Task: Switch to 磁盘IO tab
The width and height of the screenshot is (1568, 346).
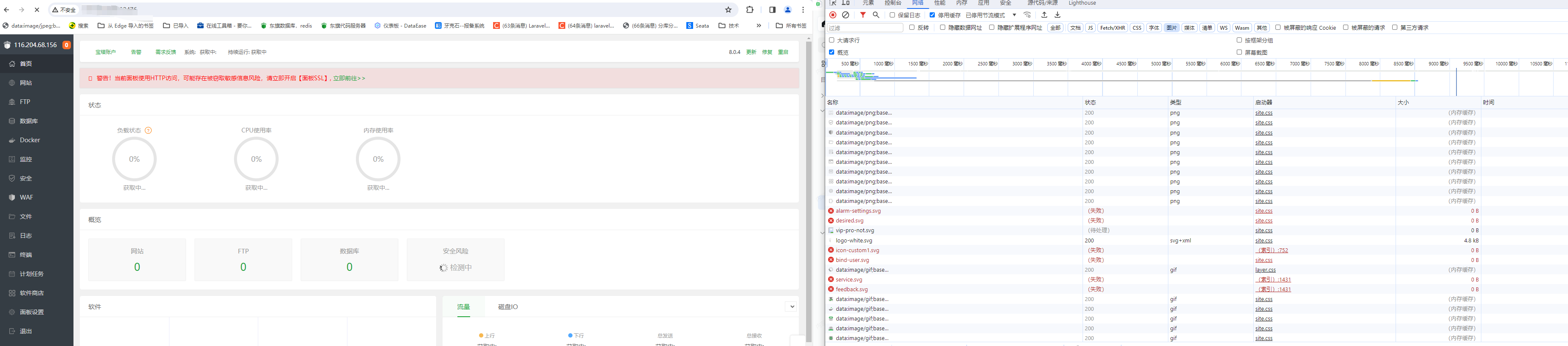Action: click(508, 307)
